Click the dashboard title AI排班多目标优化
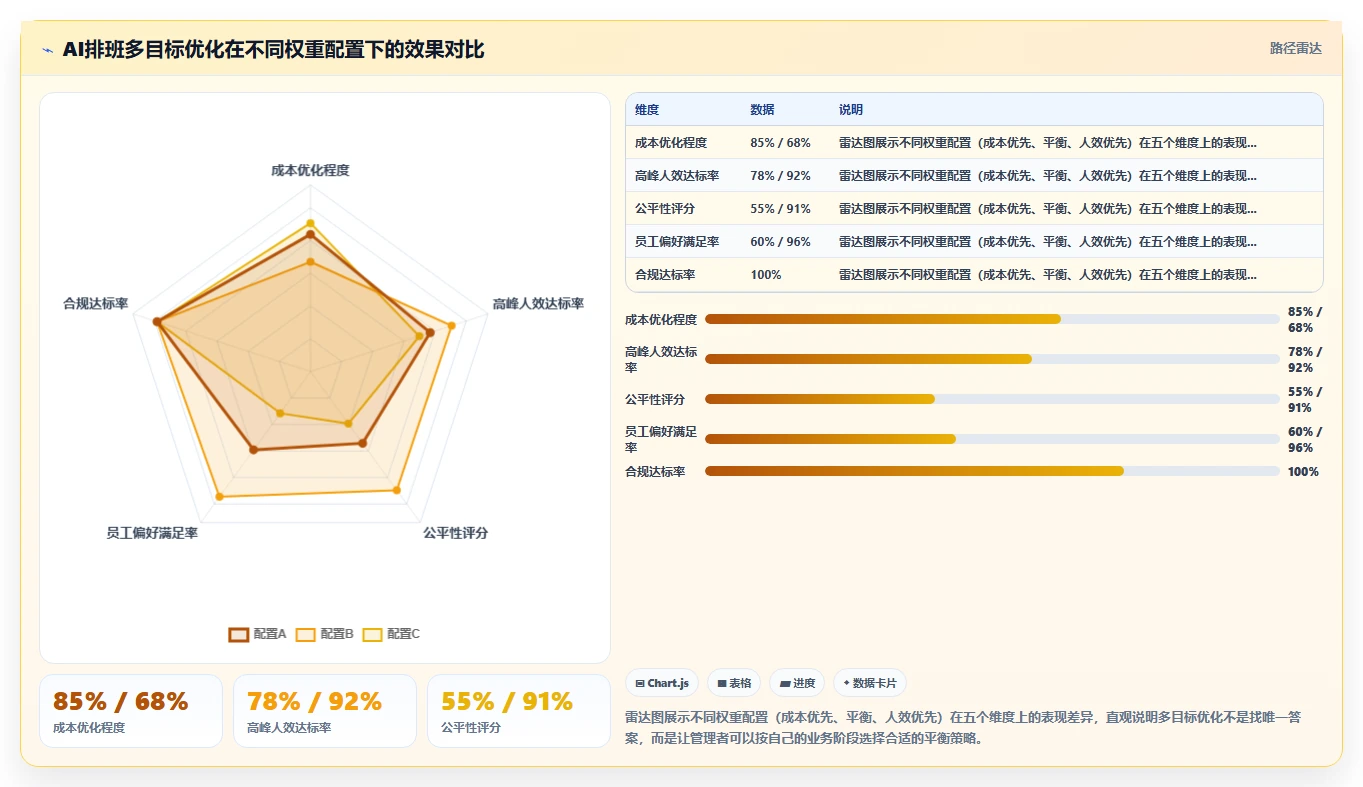The width and height of the screenshot is (1363, 787). click(273, 50)
